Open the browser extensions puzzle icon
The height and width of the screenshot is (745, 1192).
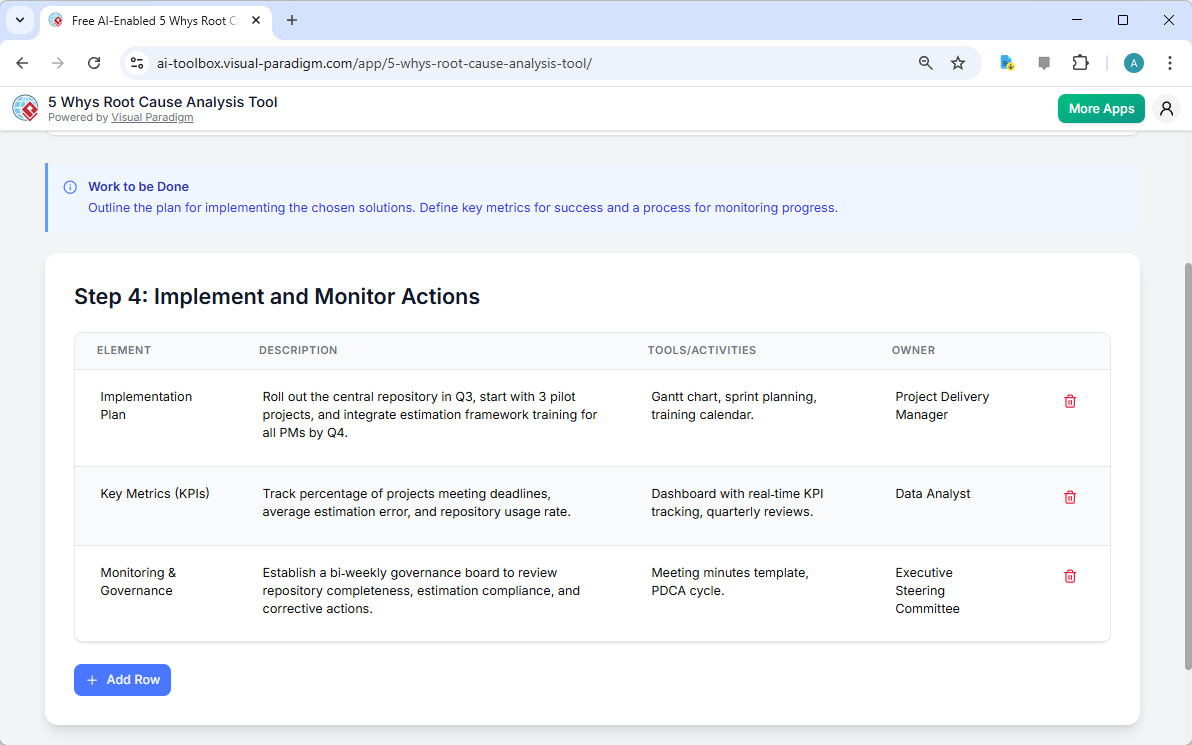[x=1080, y=62]
